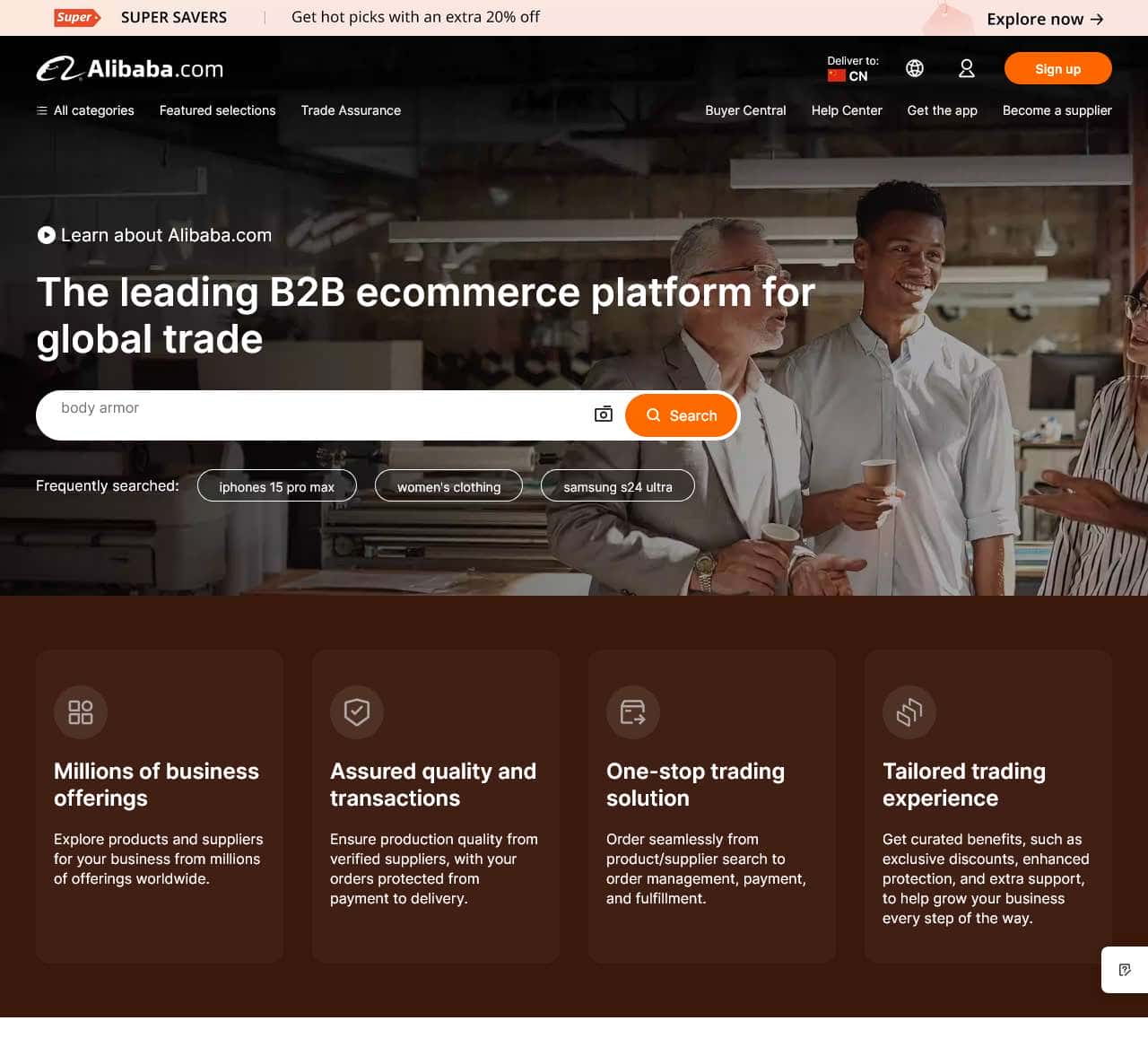Click the image search camera icon
The image size is (1148, 1047).
(604, 414)
